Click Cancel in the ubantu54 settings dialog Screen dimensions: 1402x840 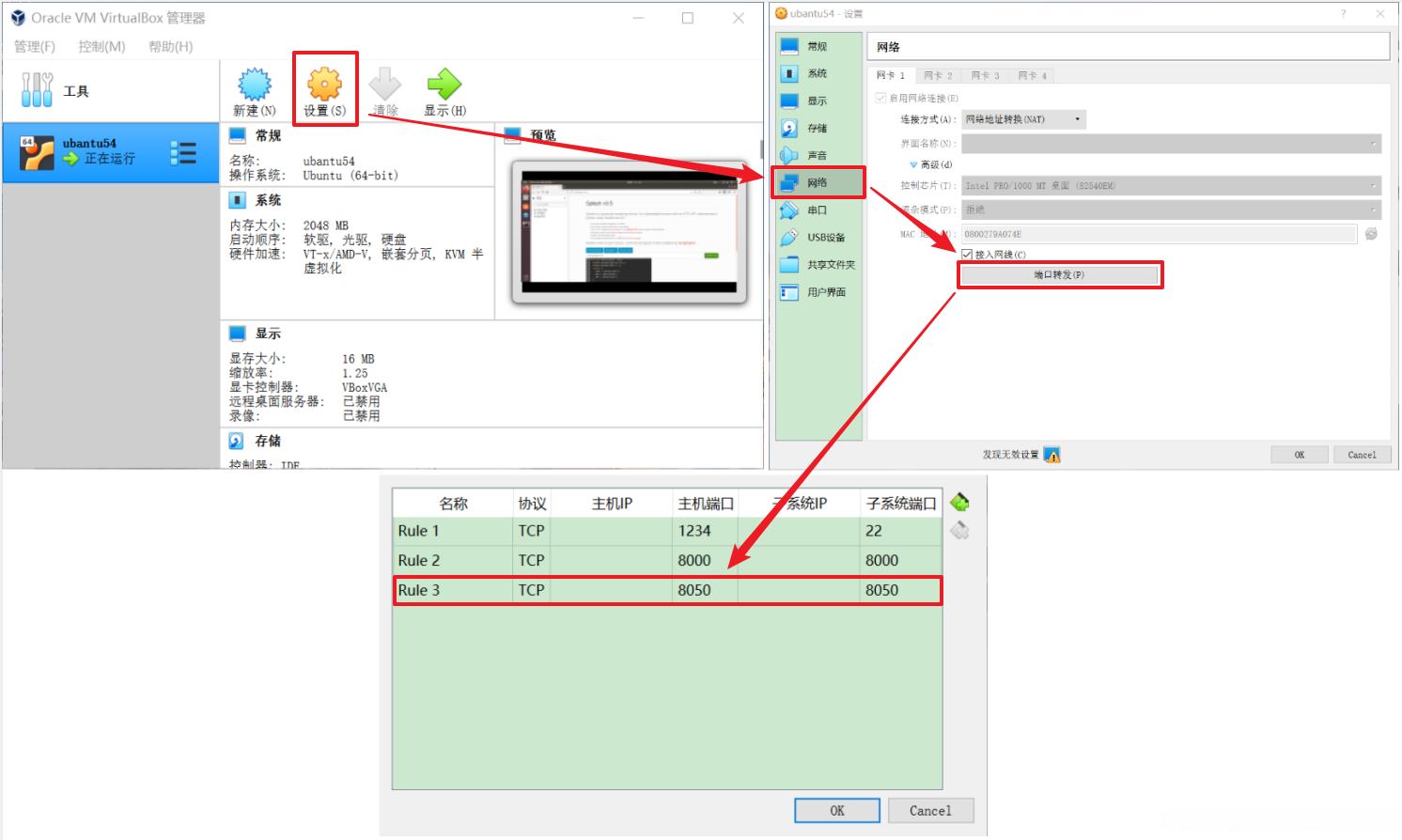(x=1362, y=455)
